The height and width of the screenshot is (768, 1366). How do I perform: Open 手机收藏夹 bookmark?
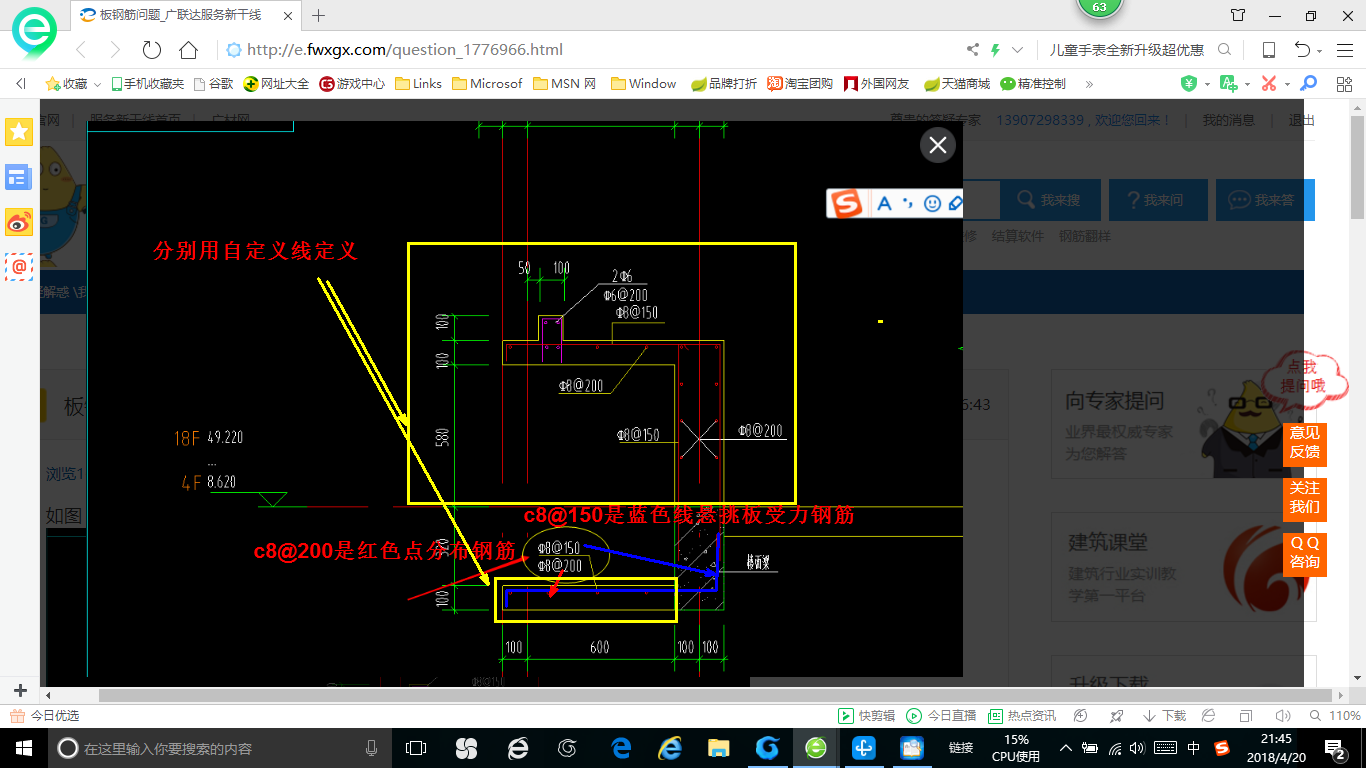click(x=147, y=84)
